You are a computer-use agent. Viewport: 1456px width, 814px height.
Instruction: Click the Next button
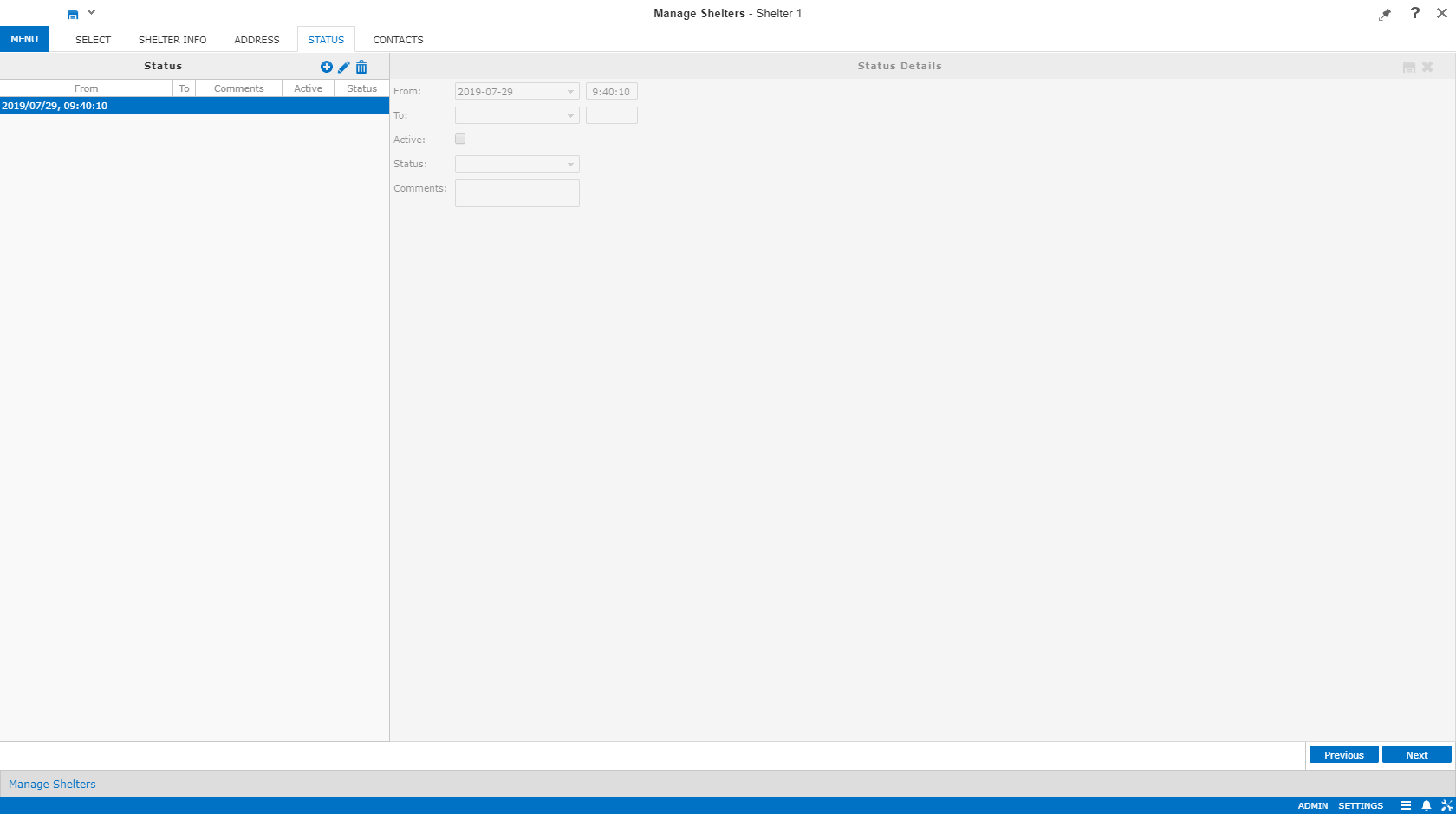coord(1416,754)
